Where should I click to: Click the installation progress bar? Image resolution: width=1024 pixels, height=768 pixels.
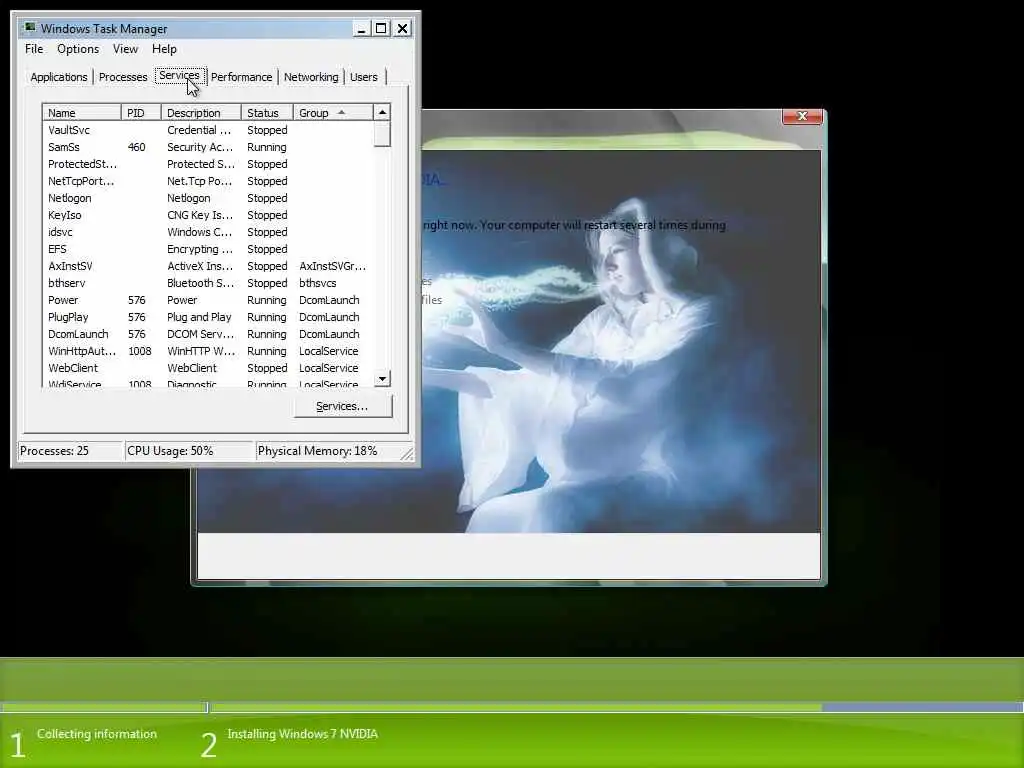tap(512, 707)
